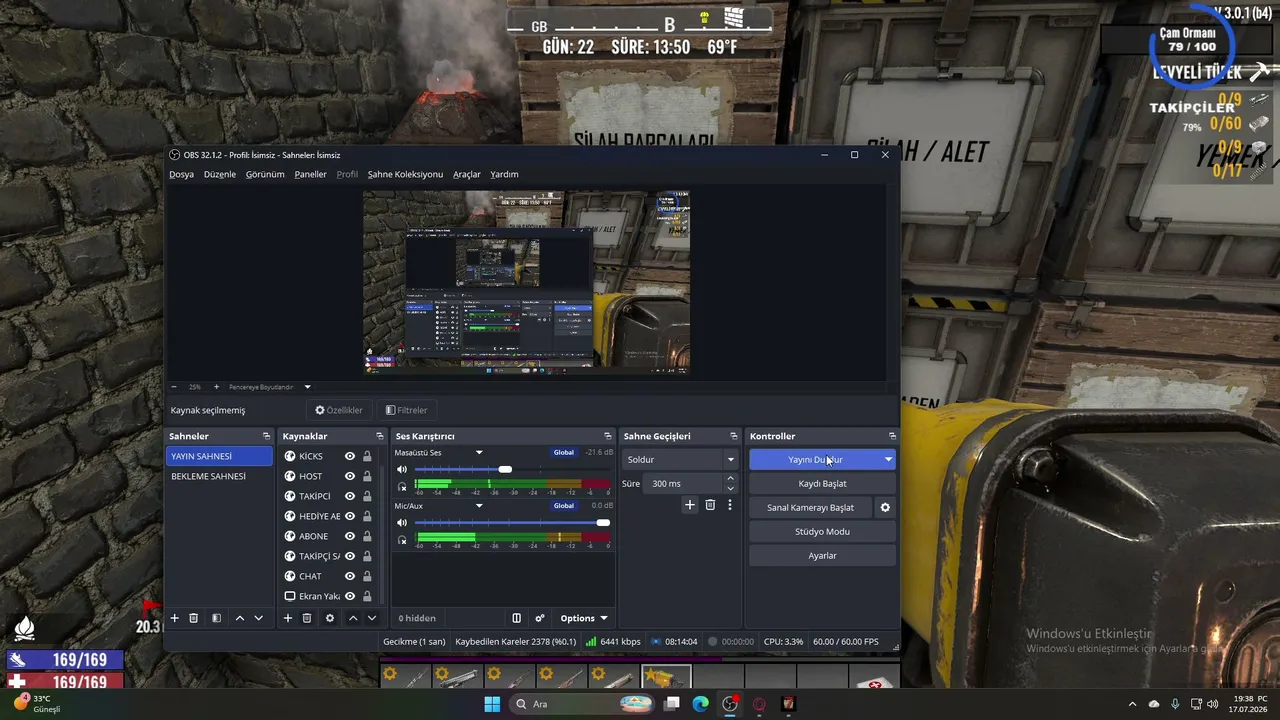Hide the KİCKS source
The height and width of the screenshot is (720, 1280).
(350, 456)
